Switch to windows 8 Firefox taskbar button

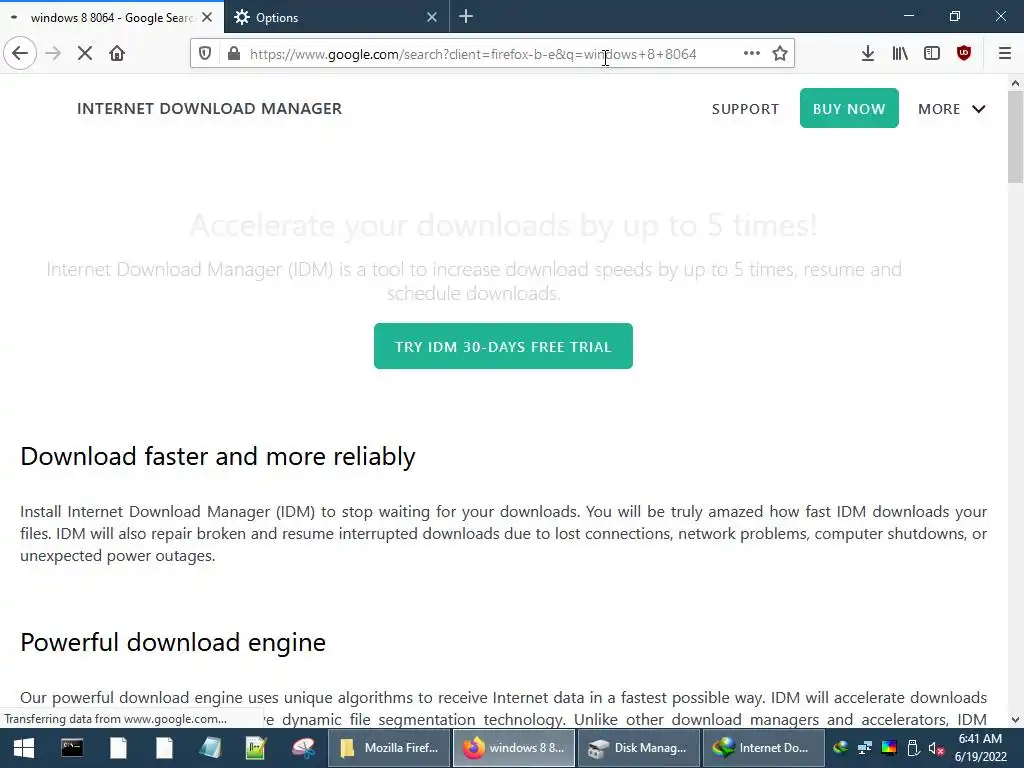click(x=513, y=748)
